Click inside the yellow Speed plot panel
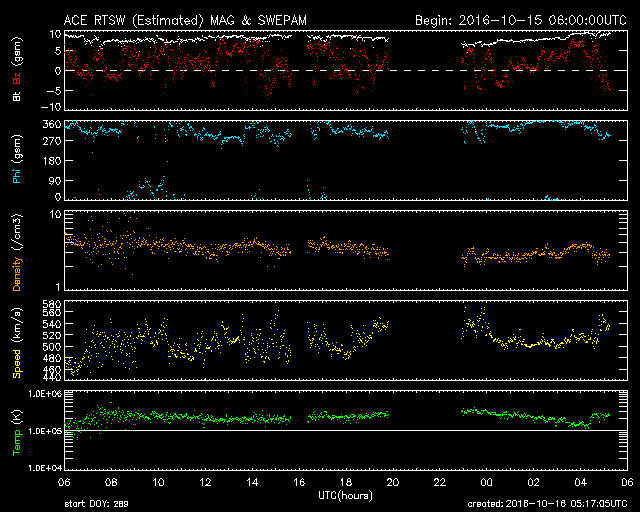The image size is (640, 512). 346,341
